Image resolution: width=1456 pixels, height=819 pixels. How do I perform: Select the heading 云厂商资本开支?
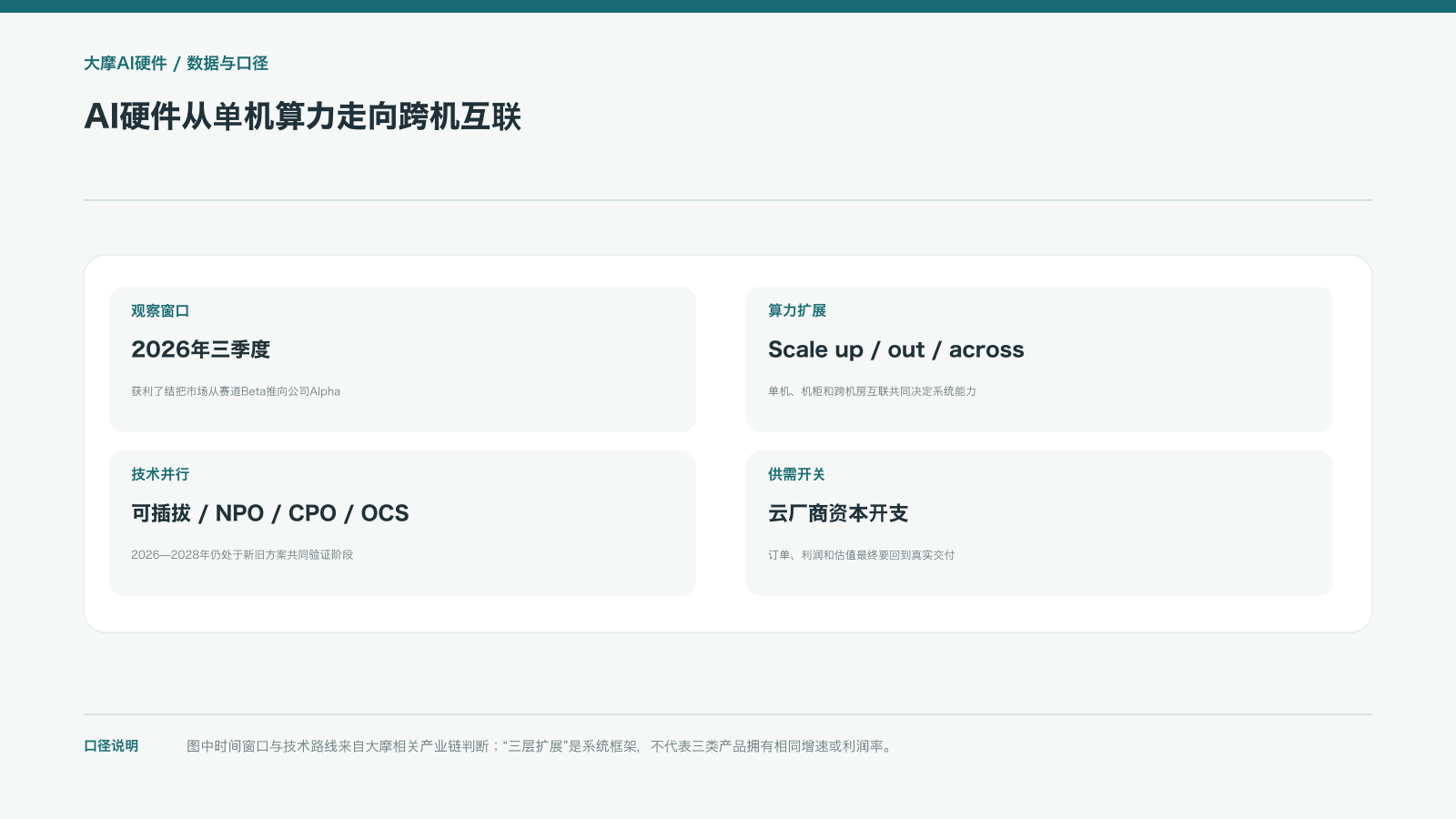(838, 513)
